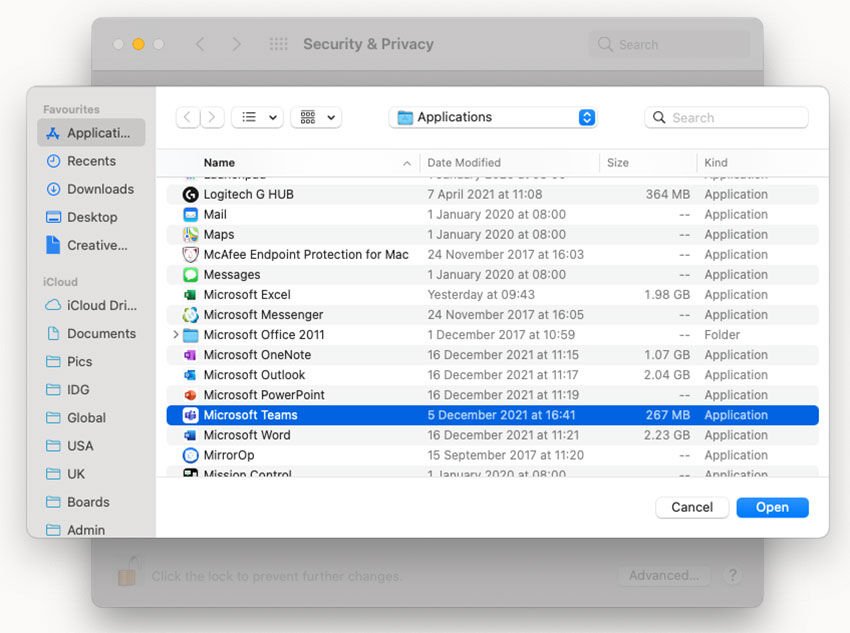The image size is (850, 633).
Task: Sort by the Kind column header
Action: pos(716,163)
